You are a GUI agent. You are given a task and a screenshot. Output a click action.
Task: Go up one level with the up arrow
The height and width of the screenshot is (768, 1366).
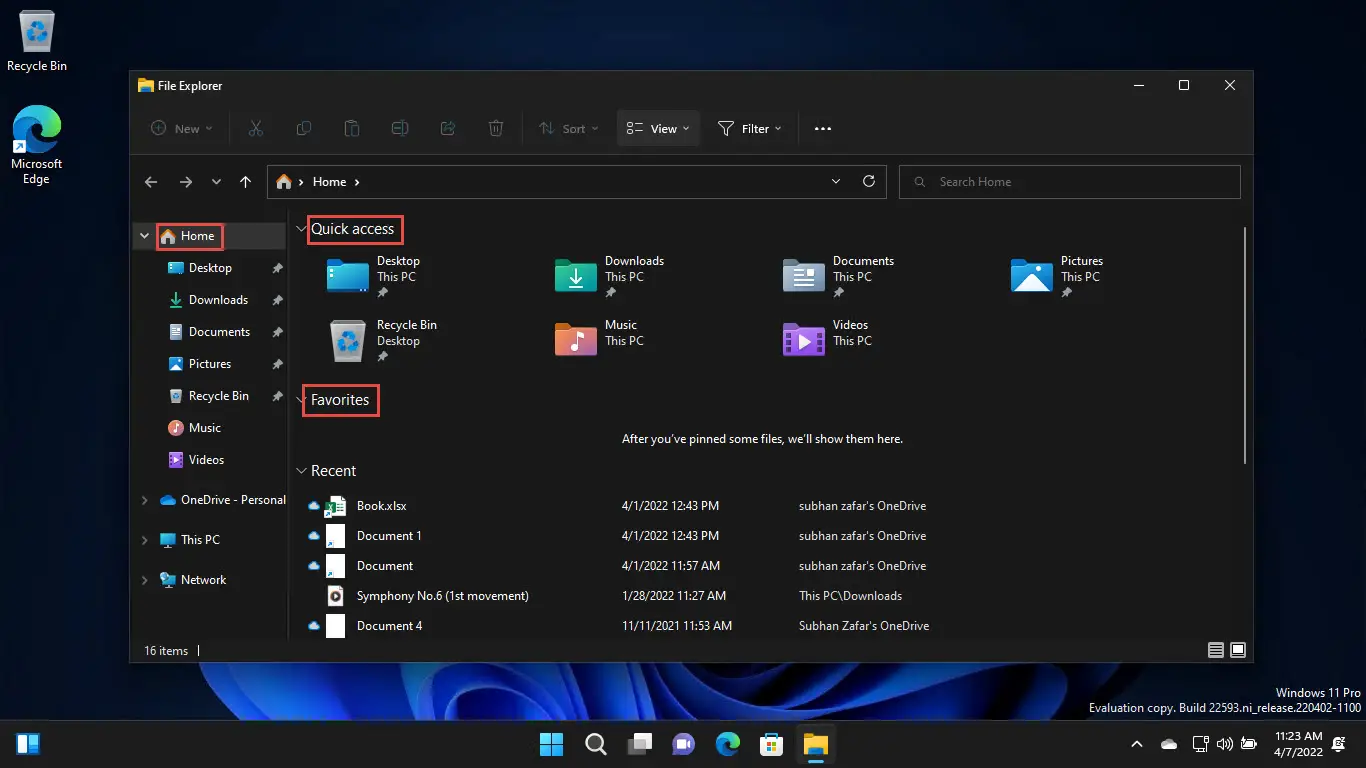246,182
